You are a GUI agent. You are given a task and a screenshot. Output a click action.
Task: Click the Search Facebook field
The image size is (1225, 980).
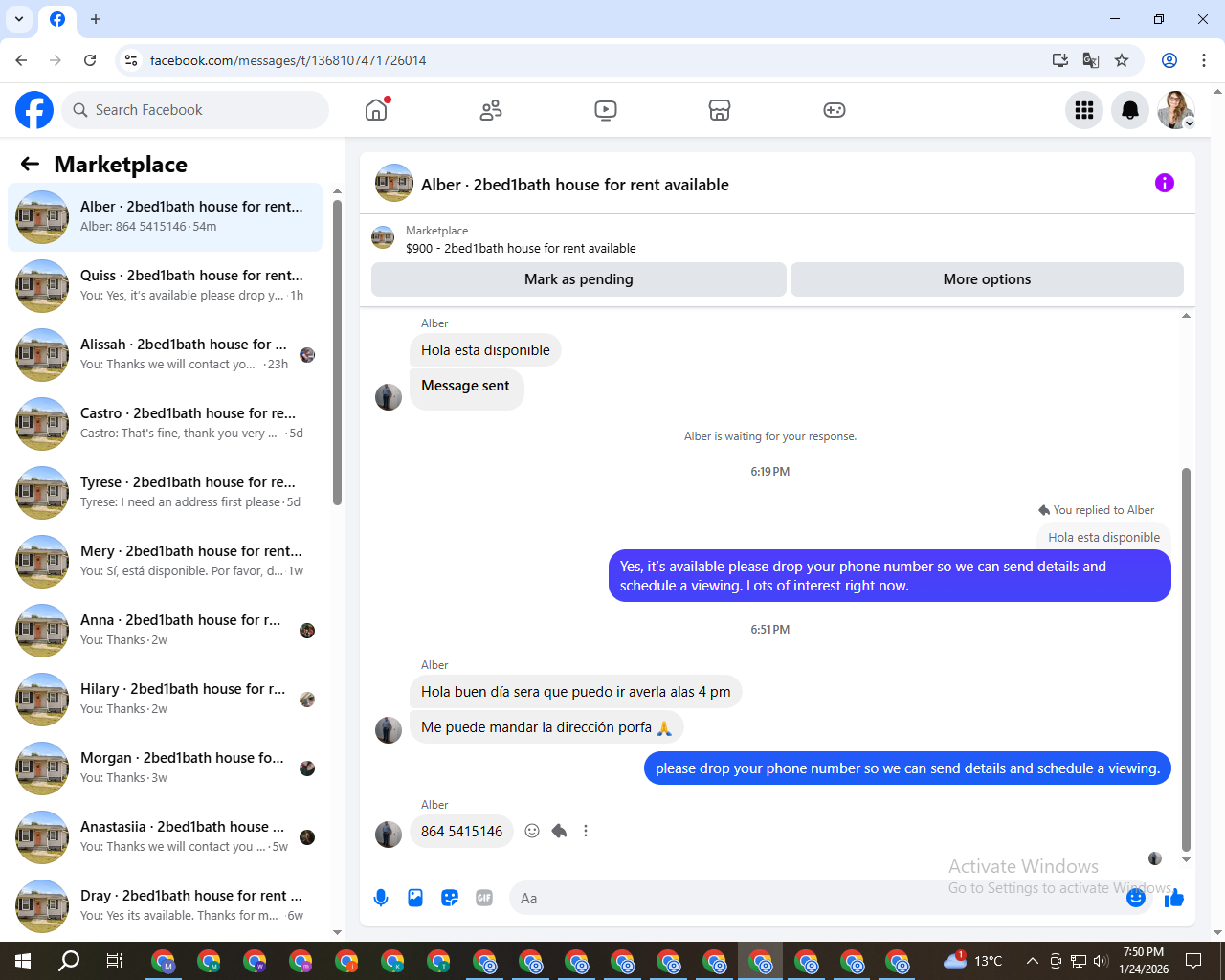[195, 110]
